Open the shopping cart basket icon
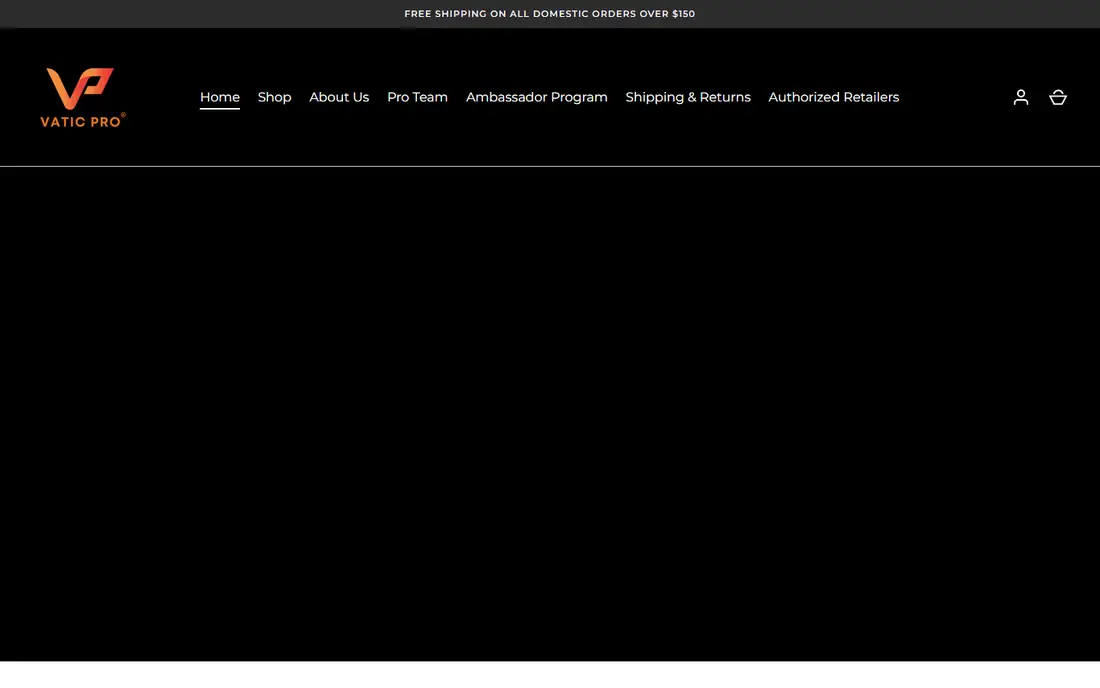Viewport: 1100px width, 688px height. click(1058, 97)
